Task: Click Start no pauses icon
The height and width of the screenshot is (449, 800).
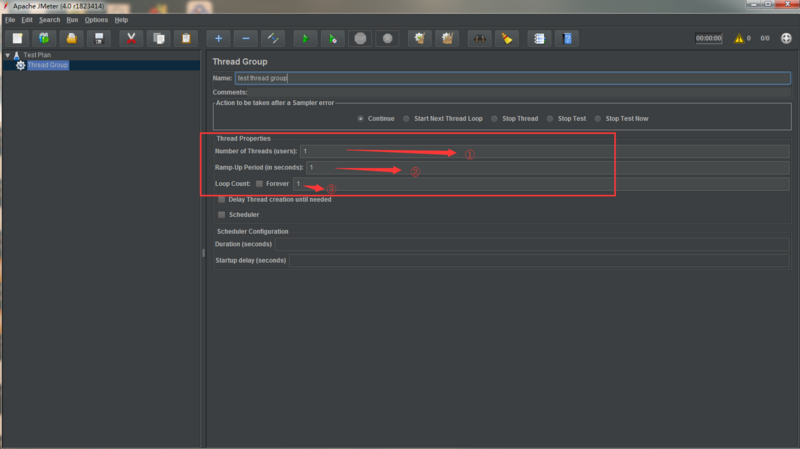Action: 333,38
